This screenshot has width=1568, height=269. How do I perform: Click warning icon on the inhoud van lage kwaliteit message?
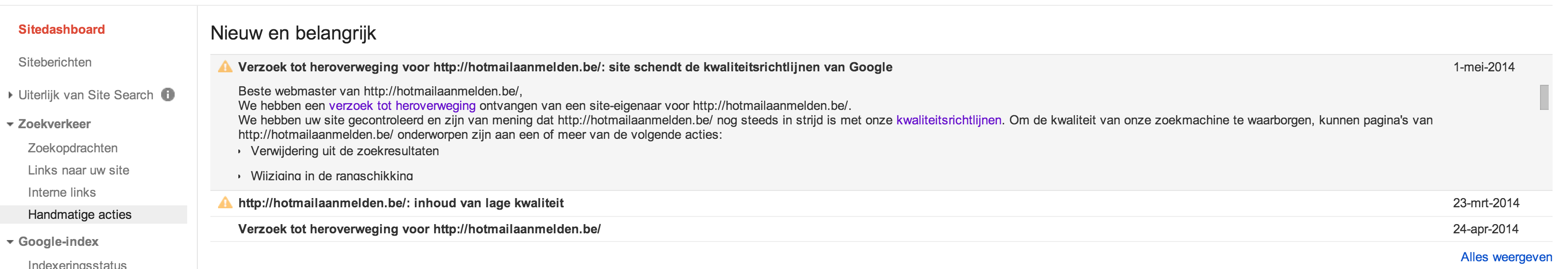pyautogui.click(x=225, y=203)
